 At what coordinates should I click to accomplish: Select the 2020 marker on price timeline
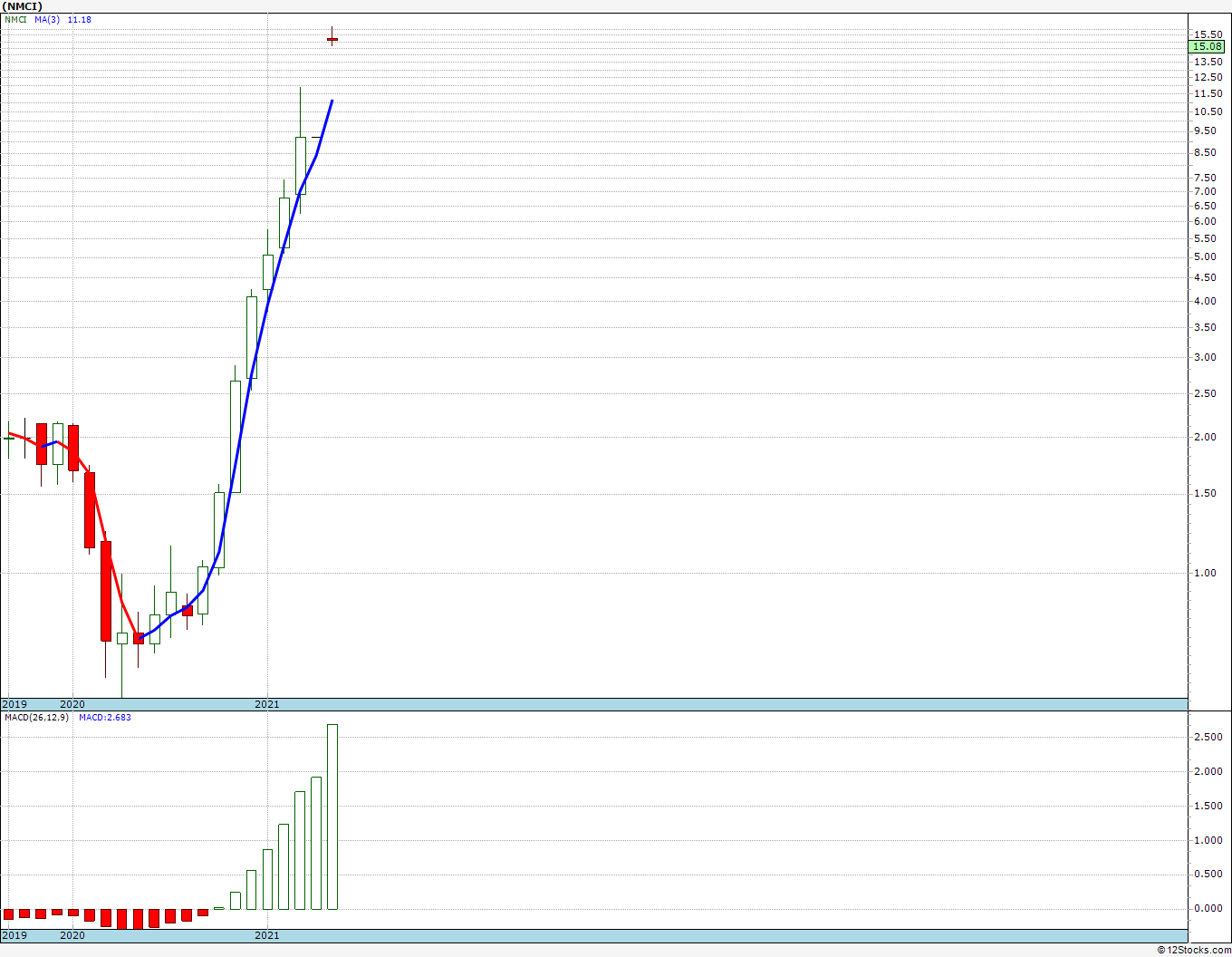[72, 704]
